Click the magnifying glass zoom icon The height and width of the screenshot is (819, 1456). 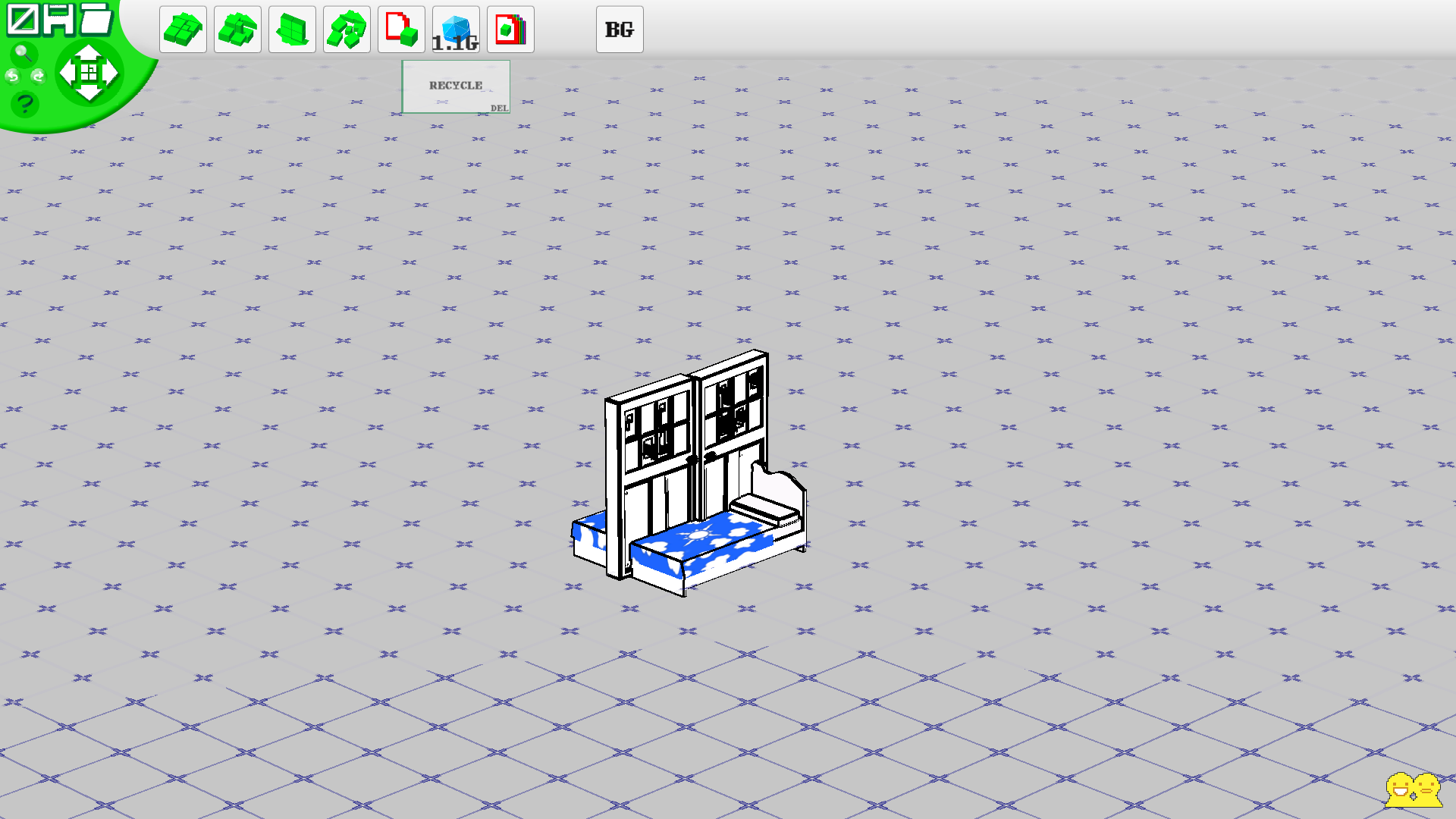point(24,54)
